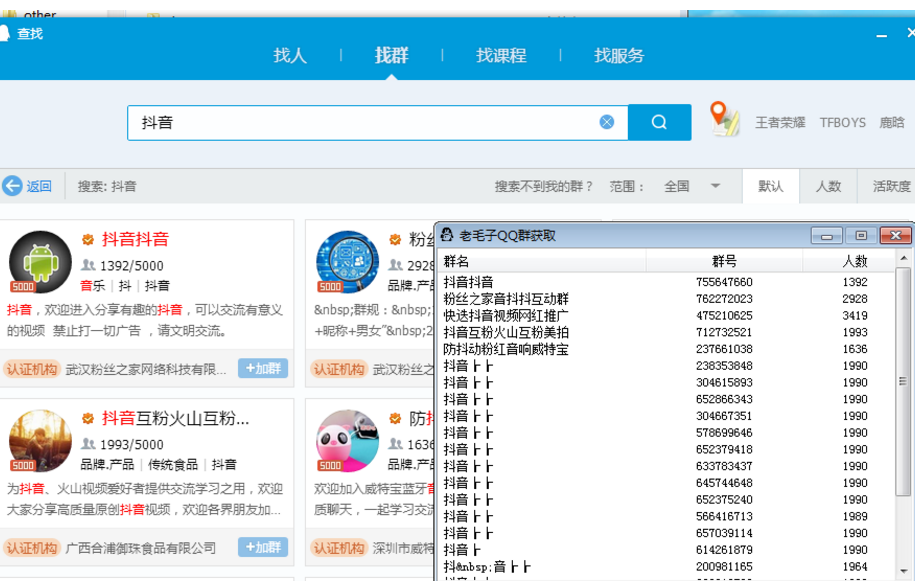
Task: Open the 抖音抖音 group title link
Action: tap(135, 239)
